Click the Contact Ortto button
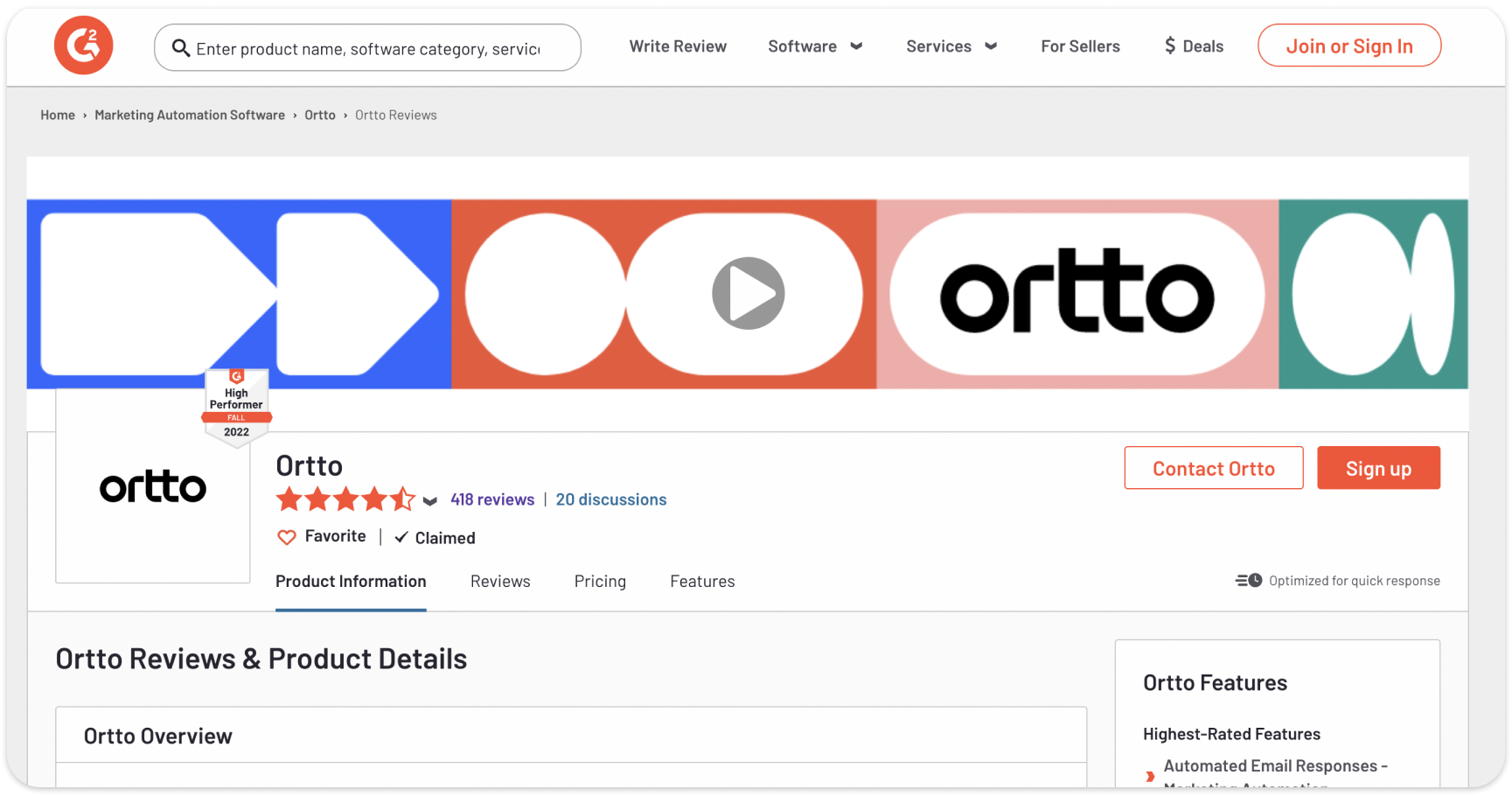Screen dimensions: 1512x796 1214,468
